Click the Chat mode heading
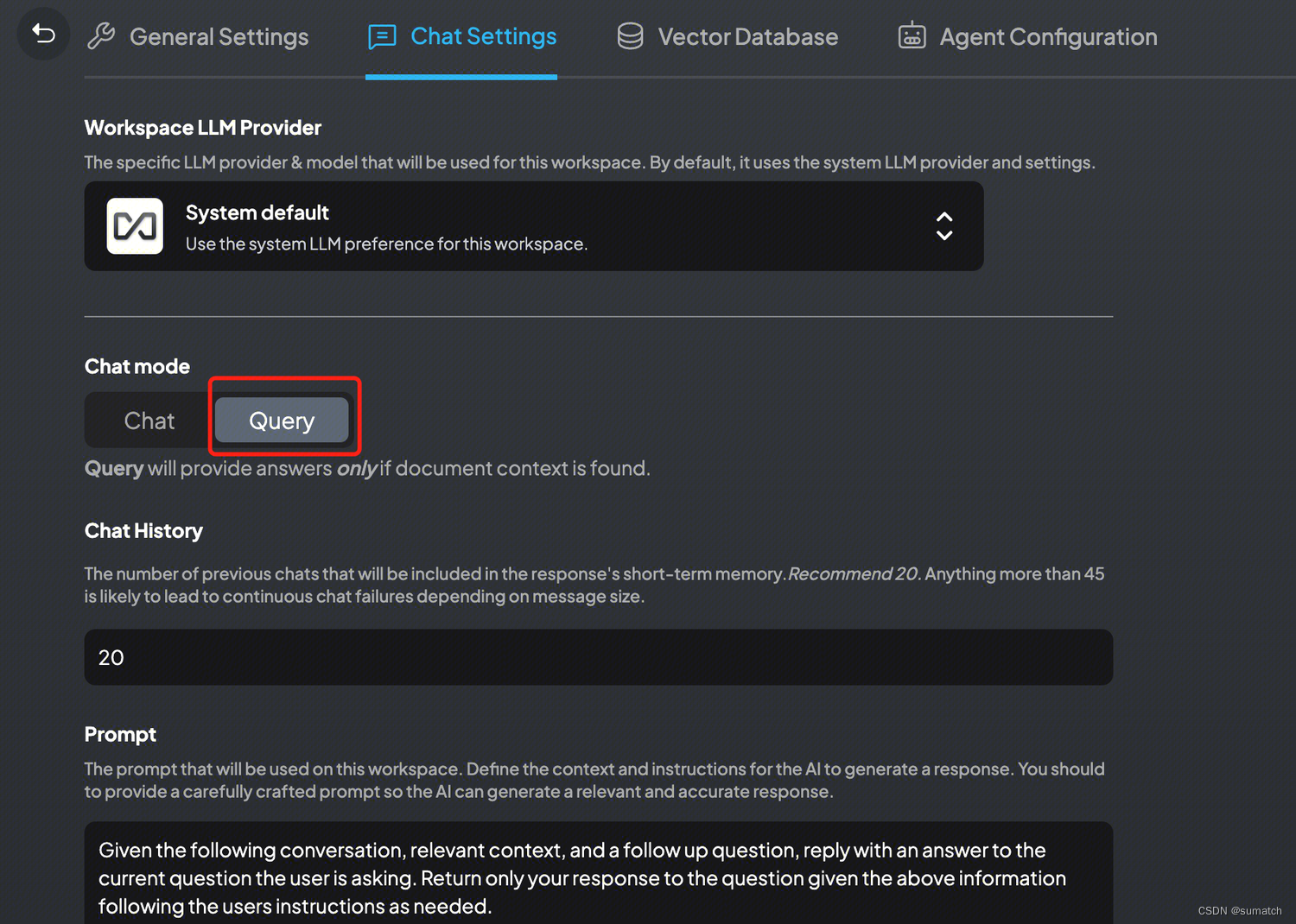Screen dimensions: 1296x924 (x=137, y=366)
